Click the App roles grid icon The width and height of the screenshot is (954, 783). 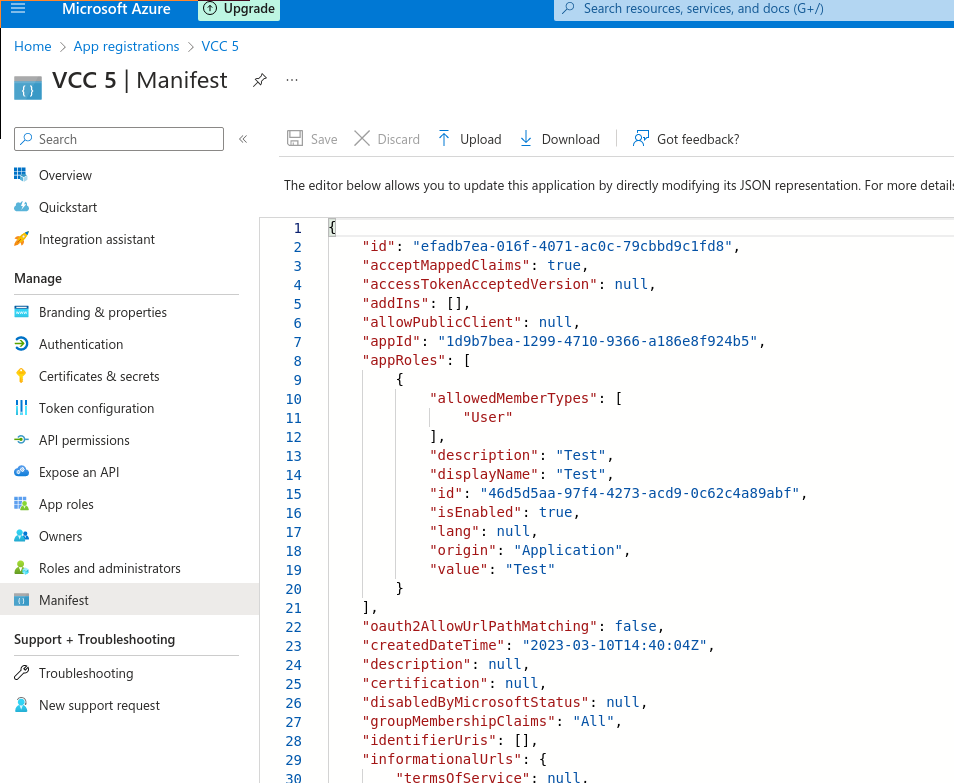pyautogui.click(x=21, y=504)
